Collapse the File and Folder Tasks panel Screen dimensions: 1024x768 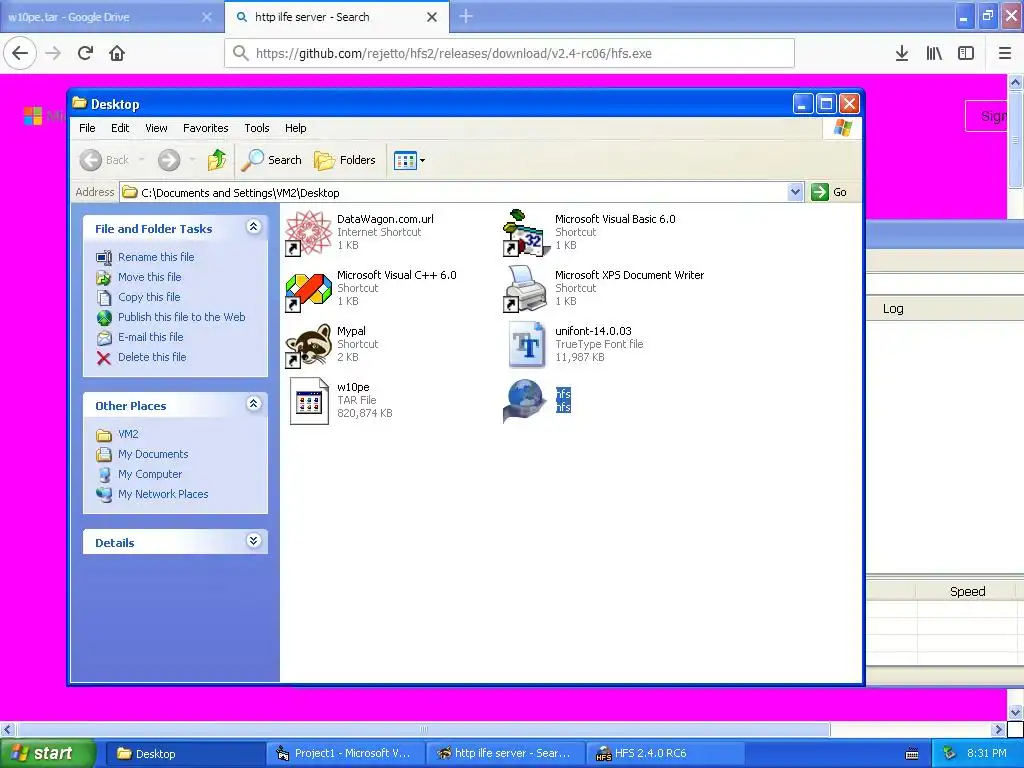pyautogui.click(x=253, y=227)
